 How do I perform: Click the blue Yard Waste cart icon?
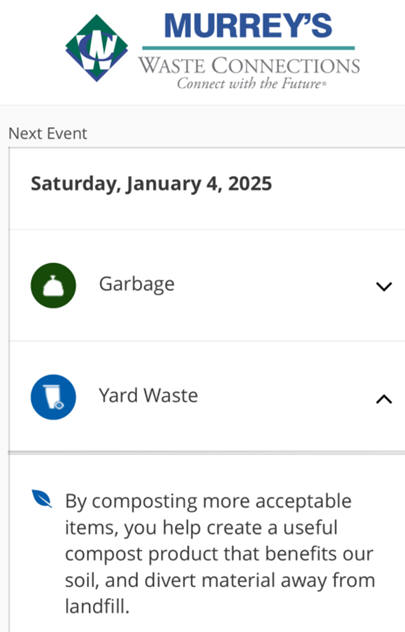point(53,397)
